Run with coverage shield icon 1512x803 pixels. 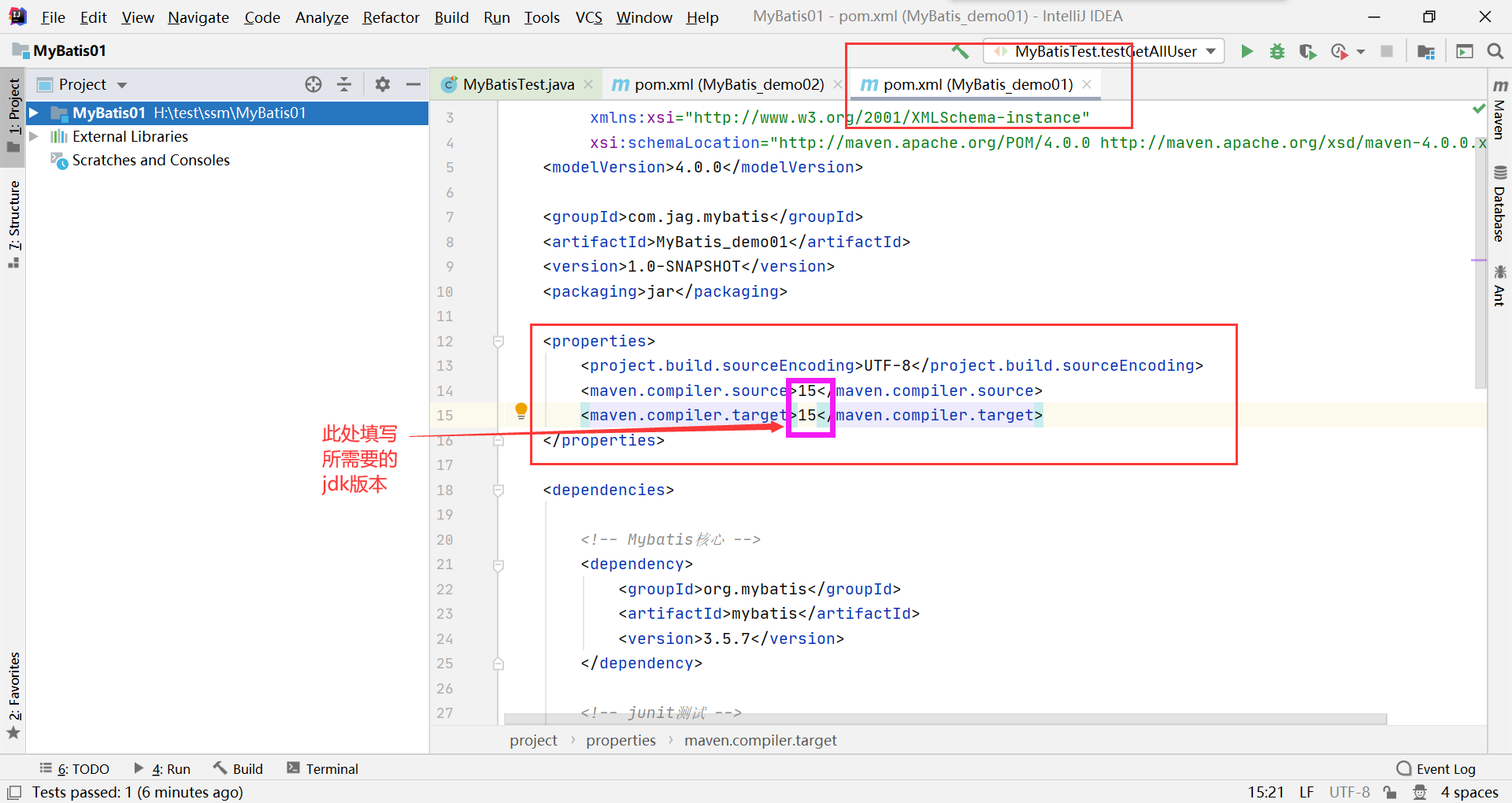(1307, 51)
